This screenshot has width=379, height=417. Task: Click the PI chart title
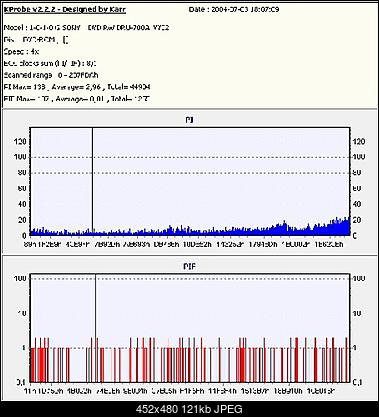[190, 120]
